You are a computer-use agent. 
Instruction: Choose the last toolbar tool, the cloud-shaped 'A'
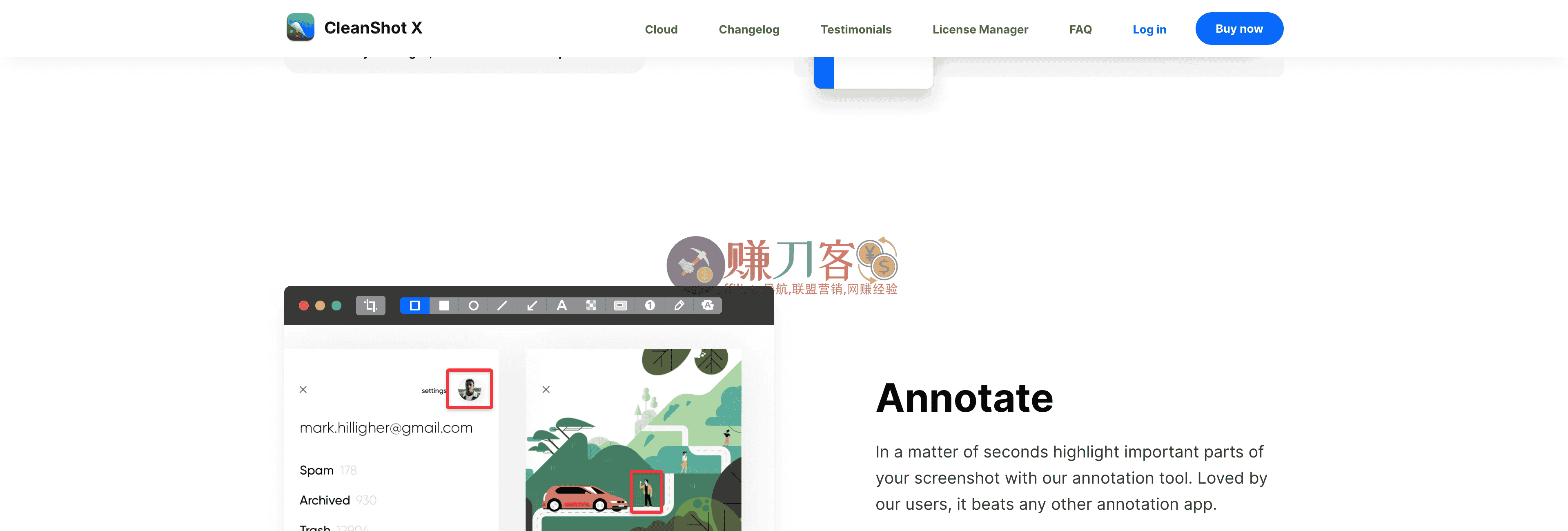click(708, 305)
